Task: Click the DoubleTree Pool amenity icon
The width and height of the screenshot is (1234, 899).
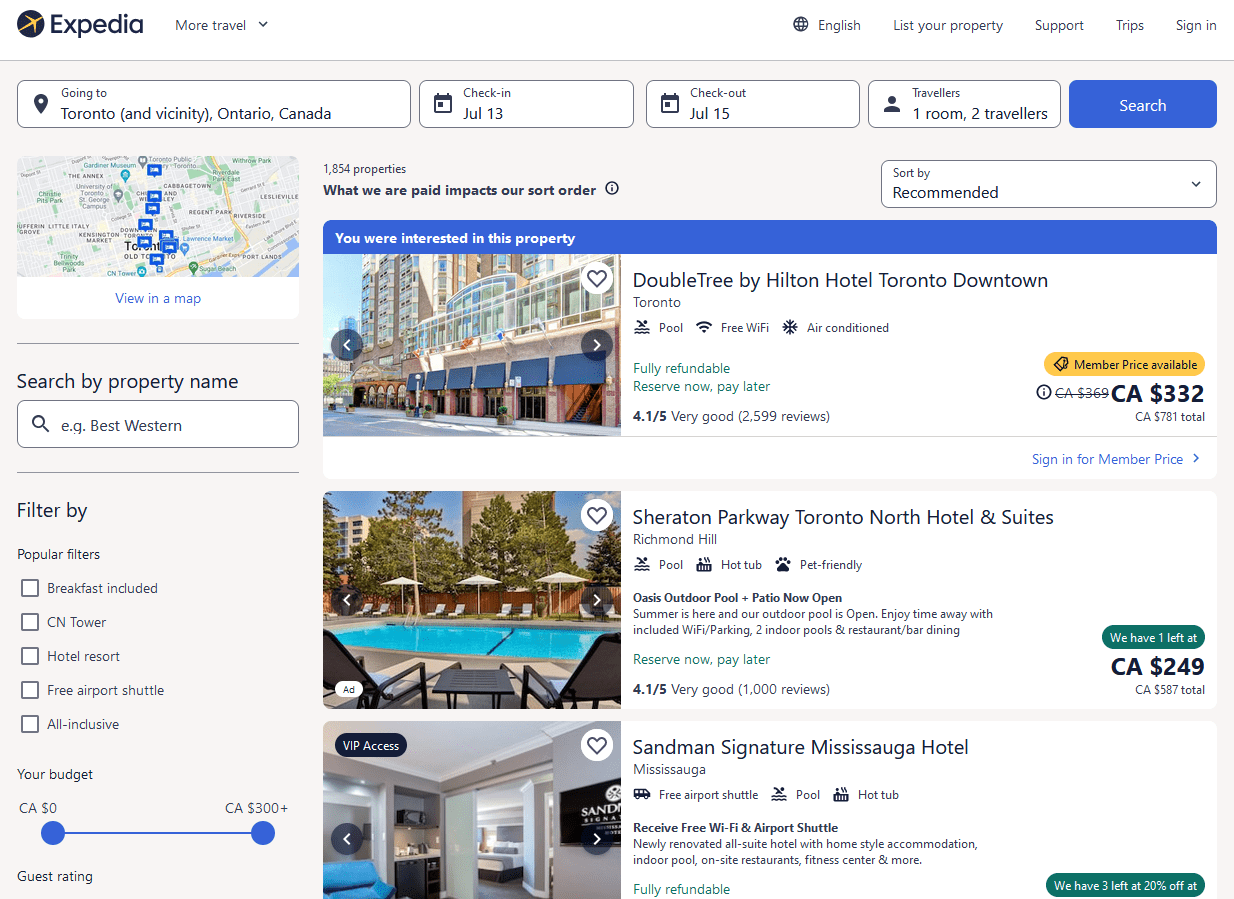Action: [x=642, y=327]
